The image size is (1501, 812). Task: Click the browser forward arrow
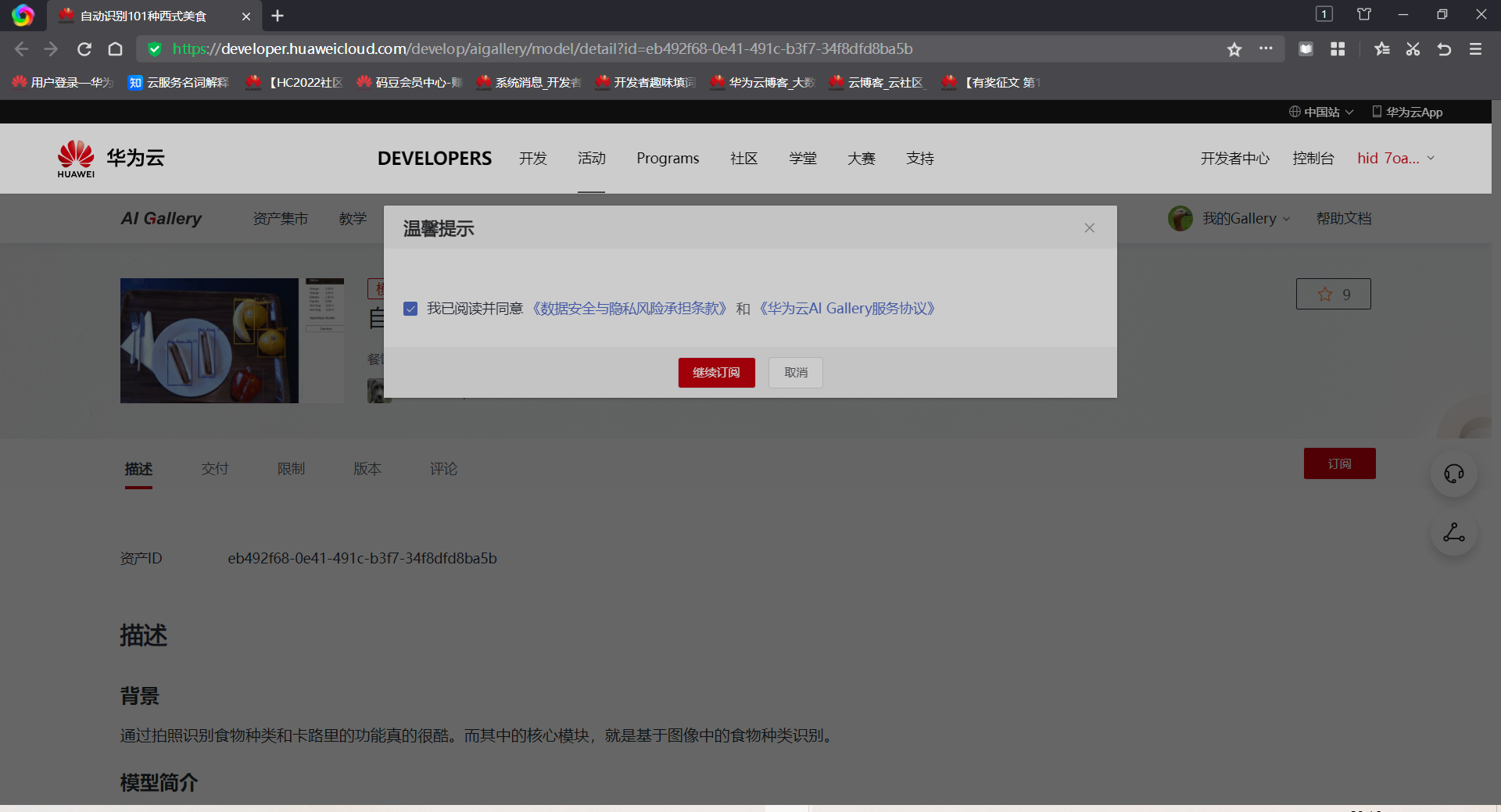(52, 49)
